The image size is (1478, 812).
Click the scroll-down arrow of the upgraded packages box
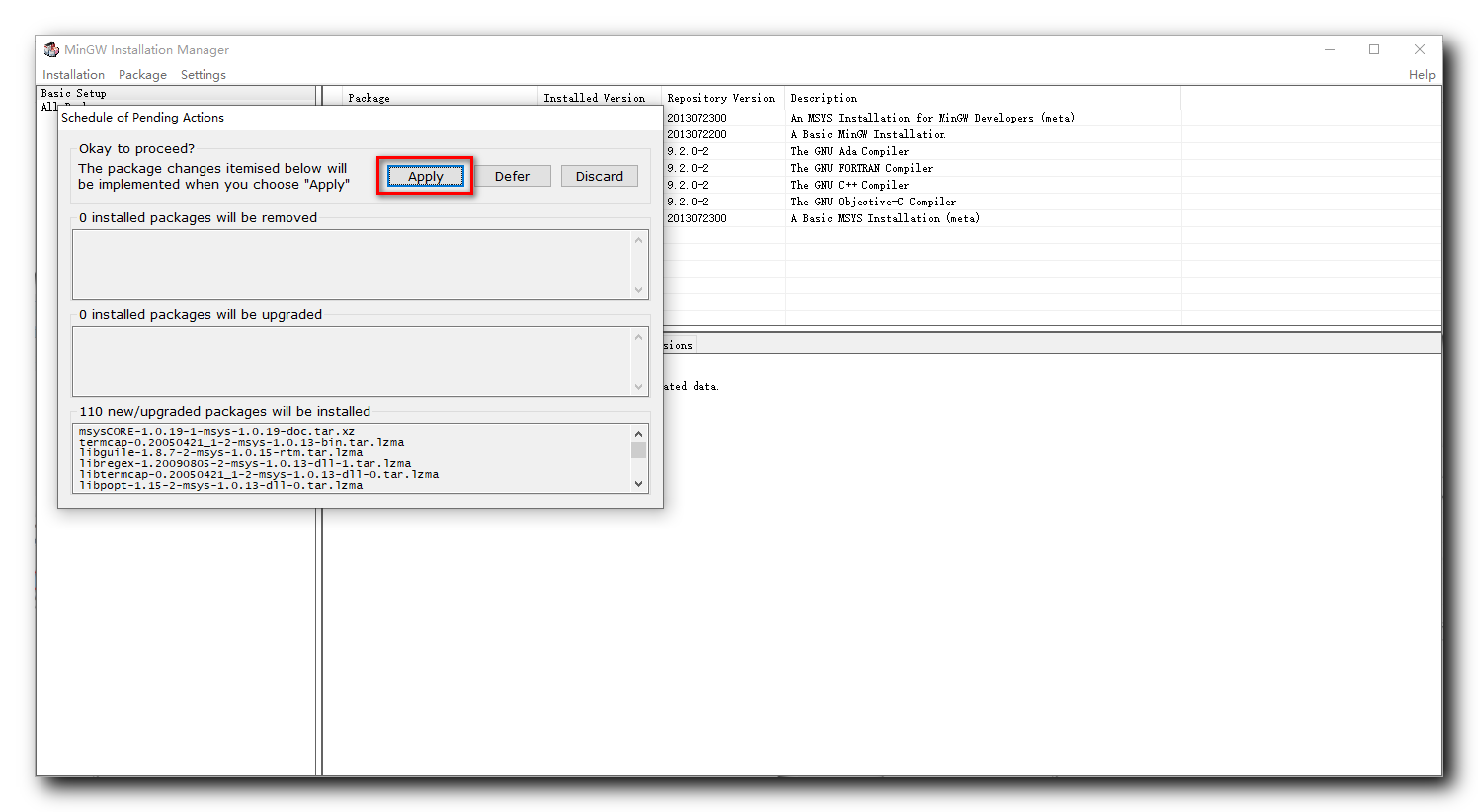click(x=639, y=388)
